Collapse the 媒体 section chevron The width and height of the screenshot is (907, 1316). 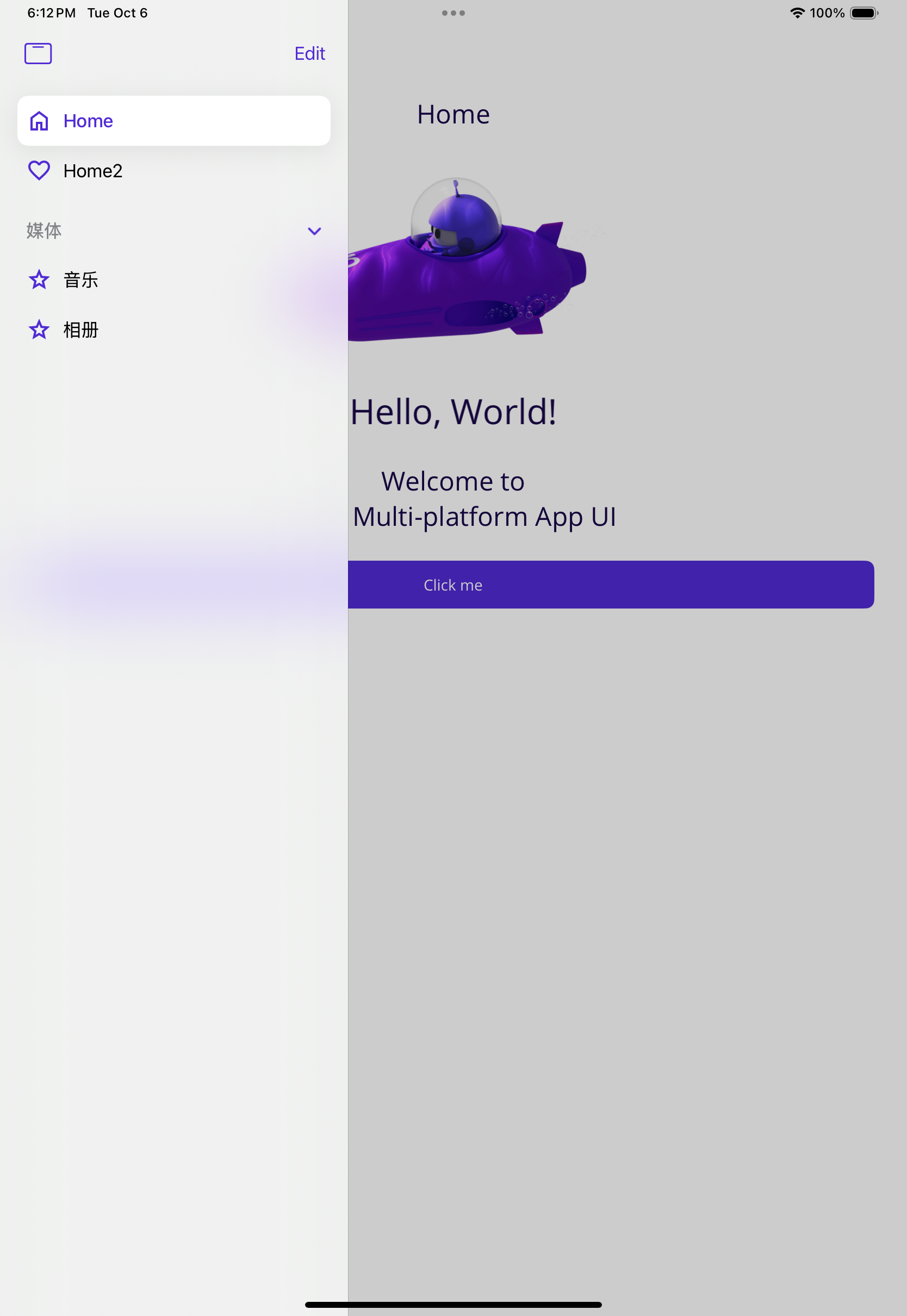point(314,231)
